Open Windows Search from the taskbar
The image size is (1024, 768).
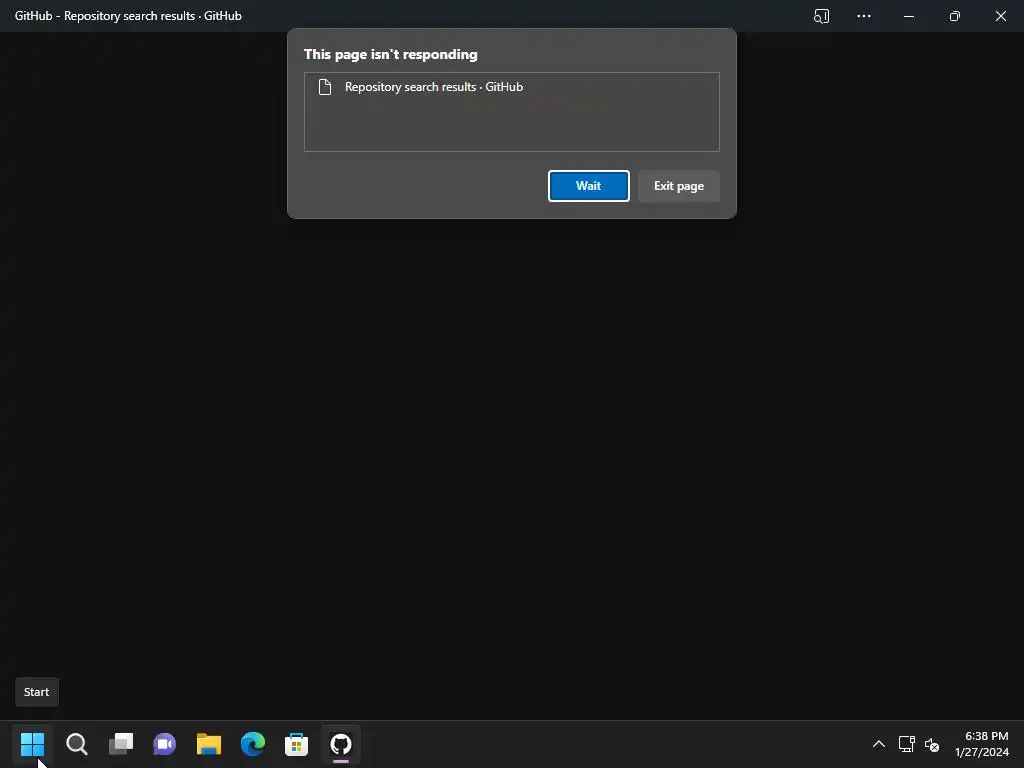pos(76,744)
